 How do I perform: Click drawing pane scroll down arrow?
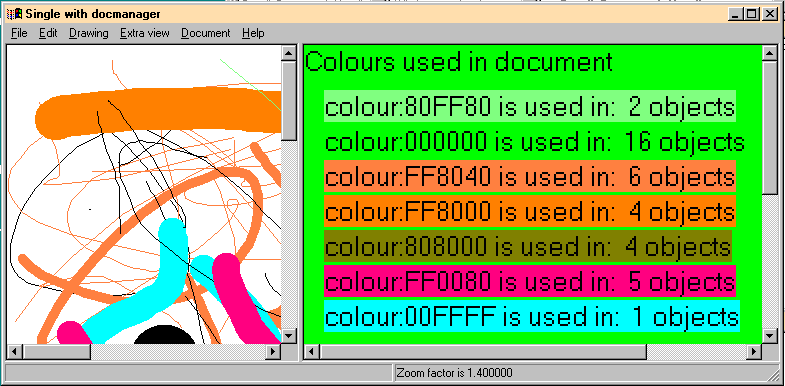[289, 335]
